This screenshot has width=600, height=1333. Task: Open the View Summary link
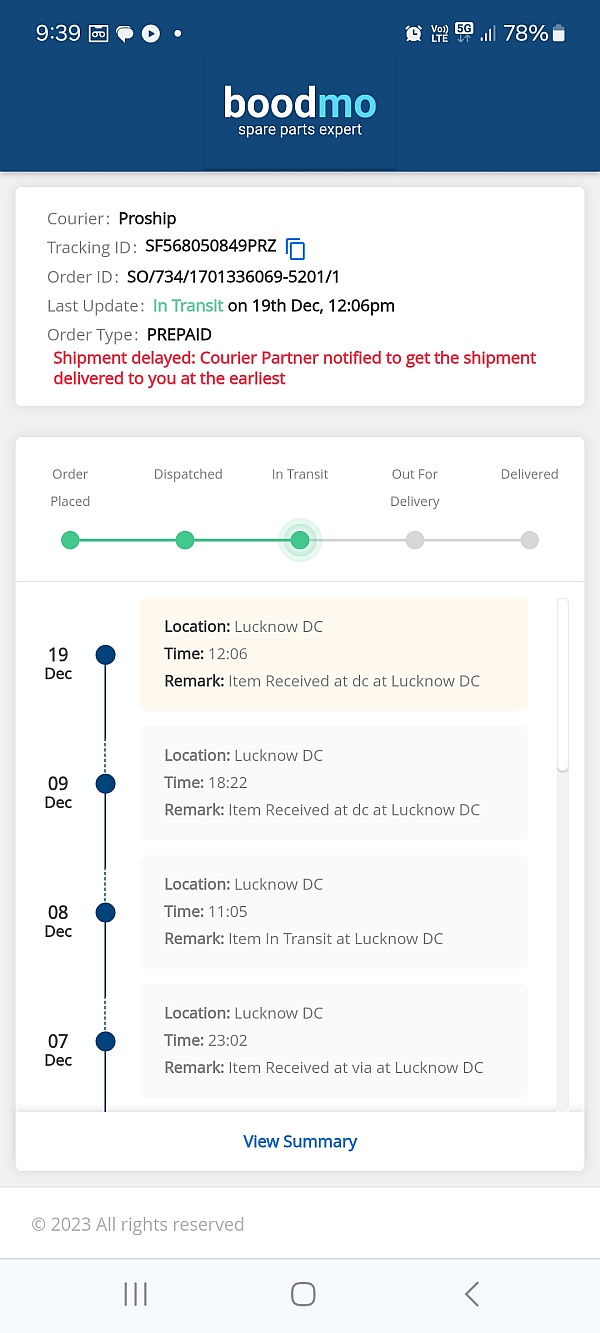point(300,1141)
